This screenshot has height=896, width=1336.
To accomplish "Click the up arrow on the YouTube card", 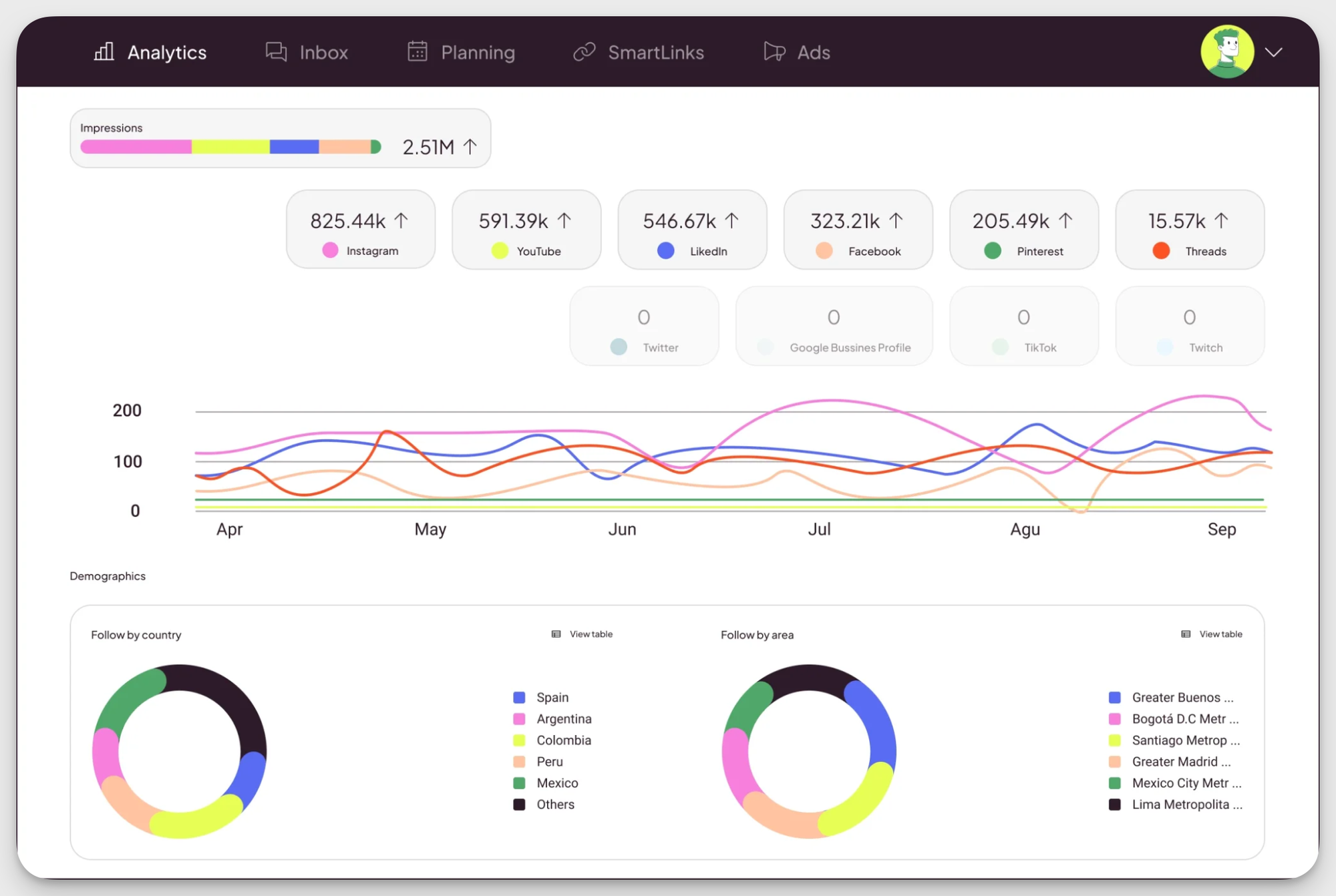I will [x=564, y=220].
